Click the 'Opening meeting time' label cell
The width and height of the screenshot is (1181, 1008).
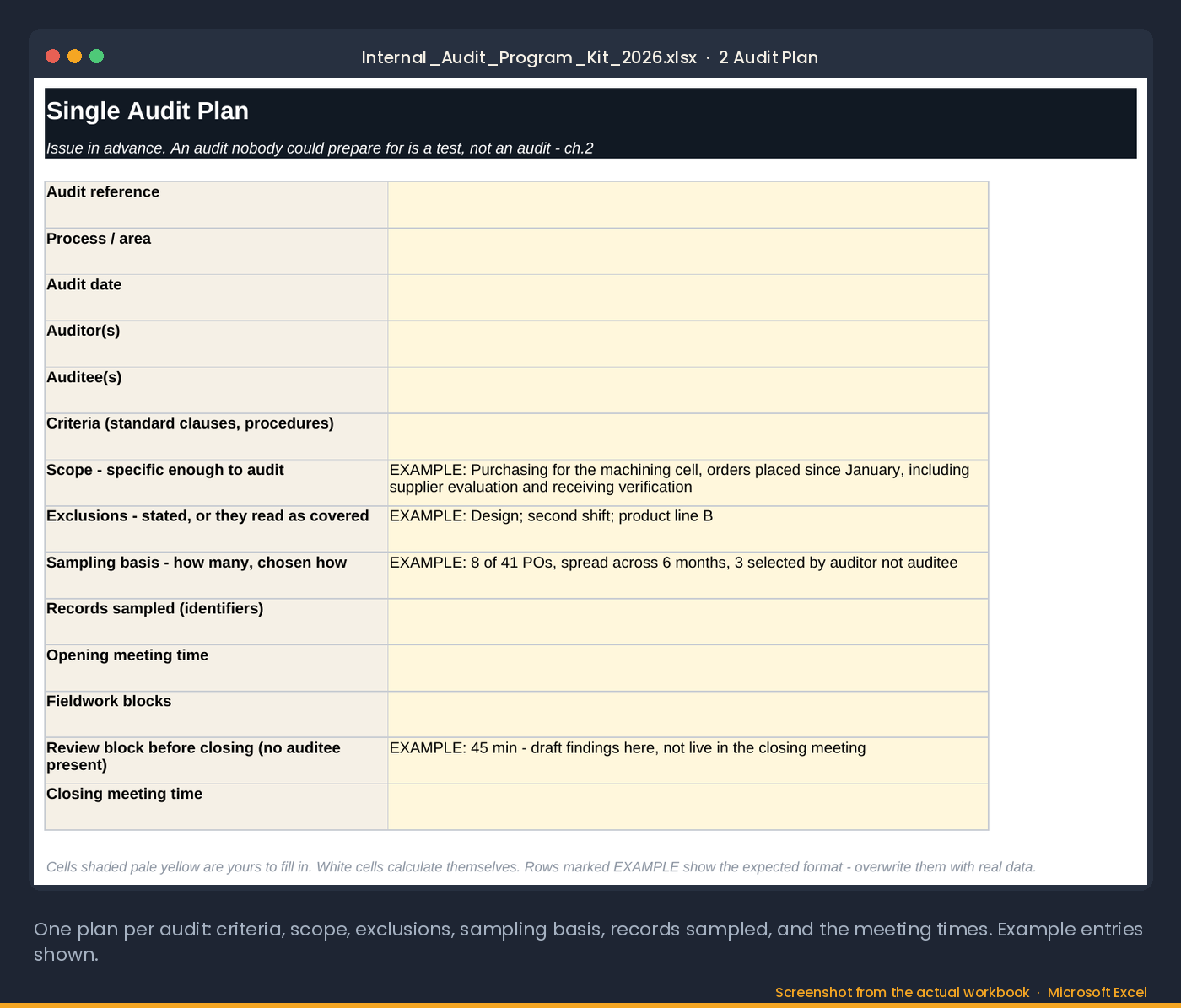(216, 669)
